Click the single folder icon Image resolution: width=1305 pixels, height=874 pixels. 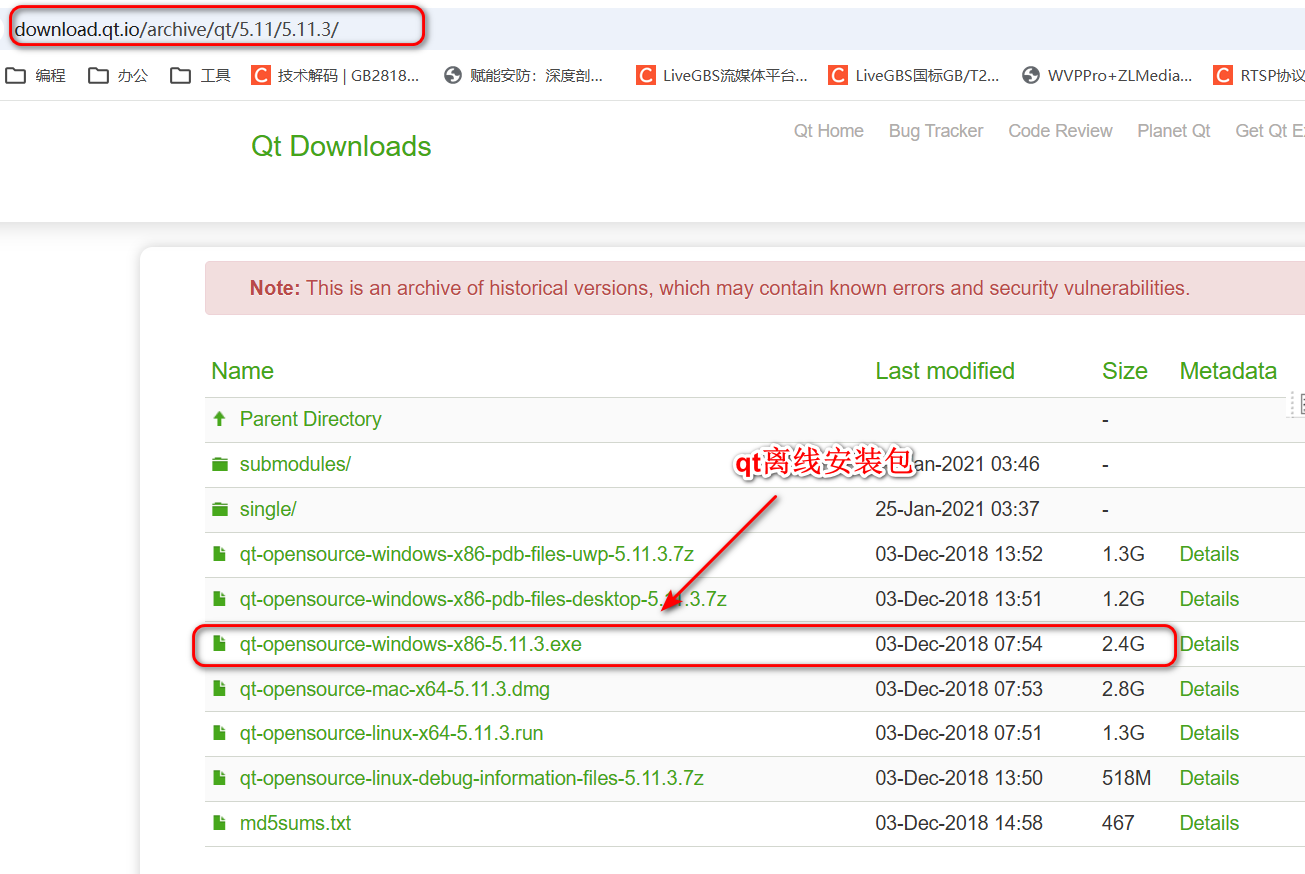tap(220, 509)
